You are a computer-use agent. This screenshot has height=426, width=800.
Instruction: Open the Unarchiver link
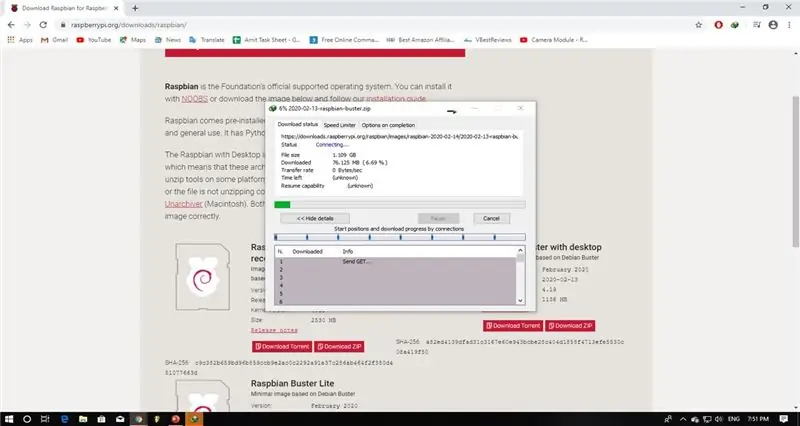coord(184,204)
